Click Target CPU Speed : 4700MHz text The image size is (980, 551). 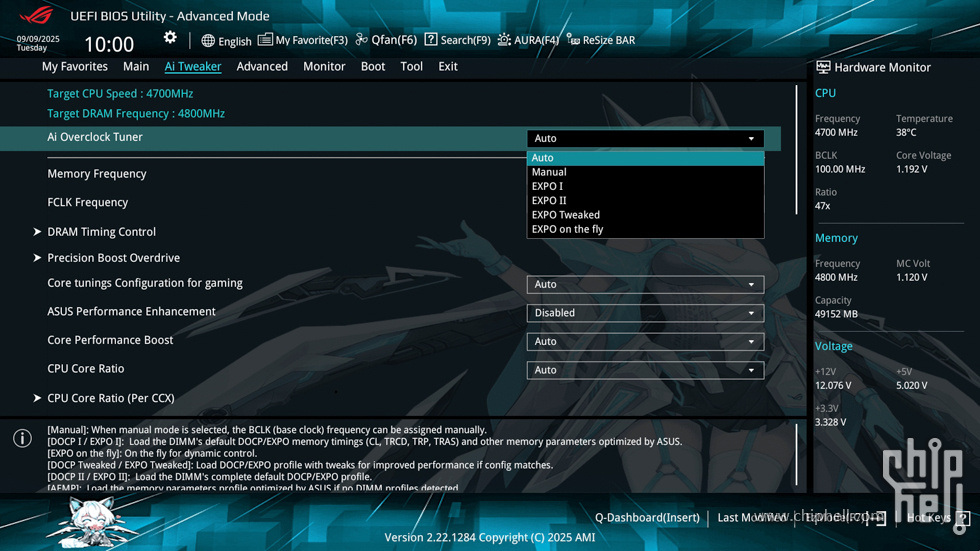tap(120, 94)
